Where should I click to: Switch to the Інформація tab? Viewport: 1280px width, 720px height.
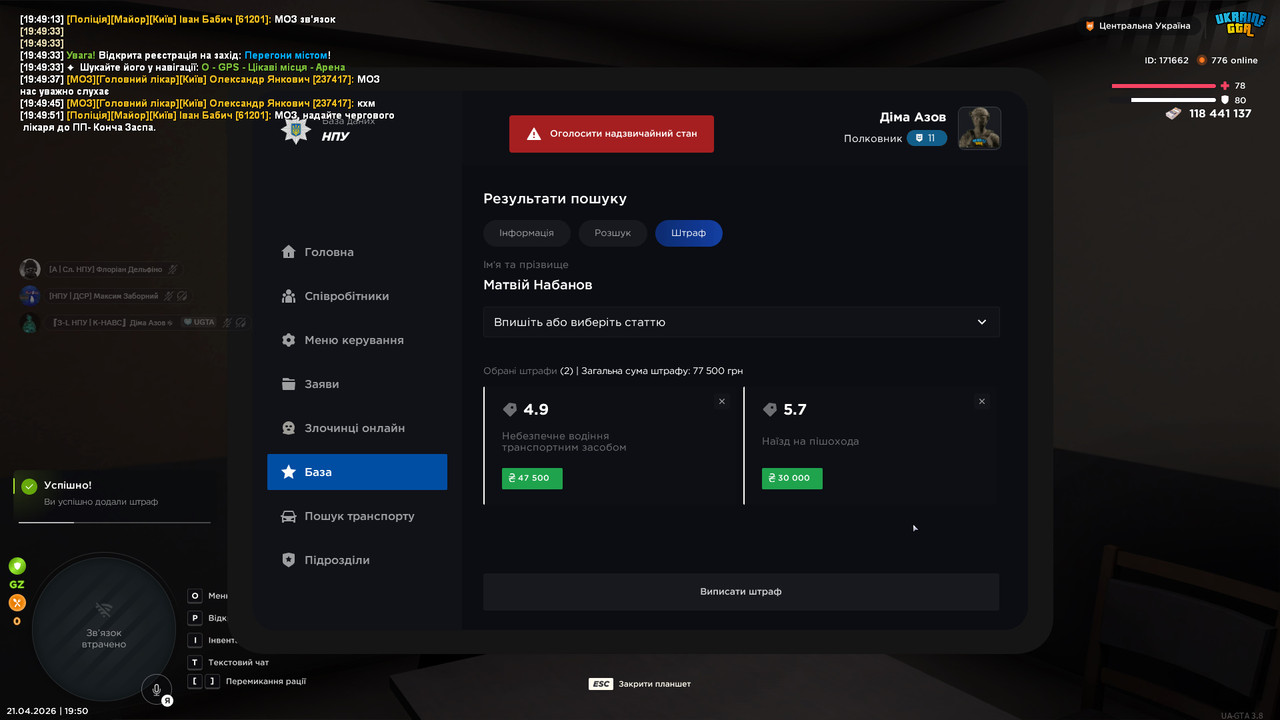coord(527,233)
